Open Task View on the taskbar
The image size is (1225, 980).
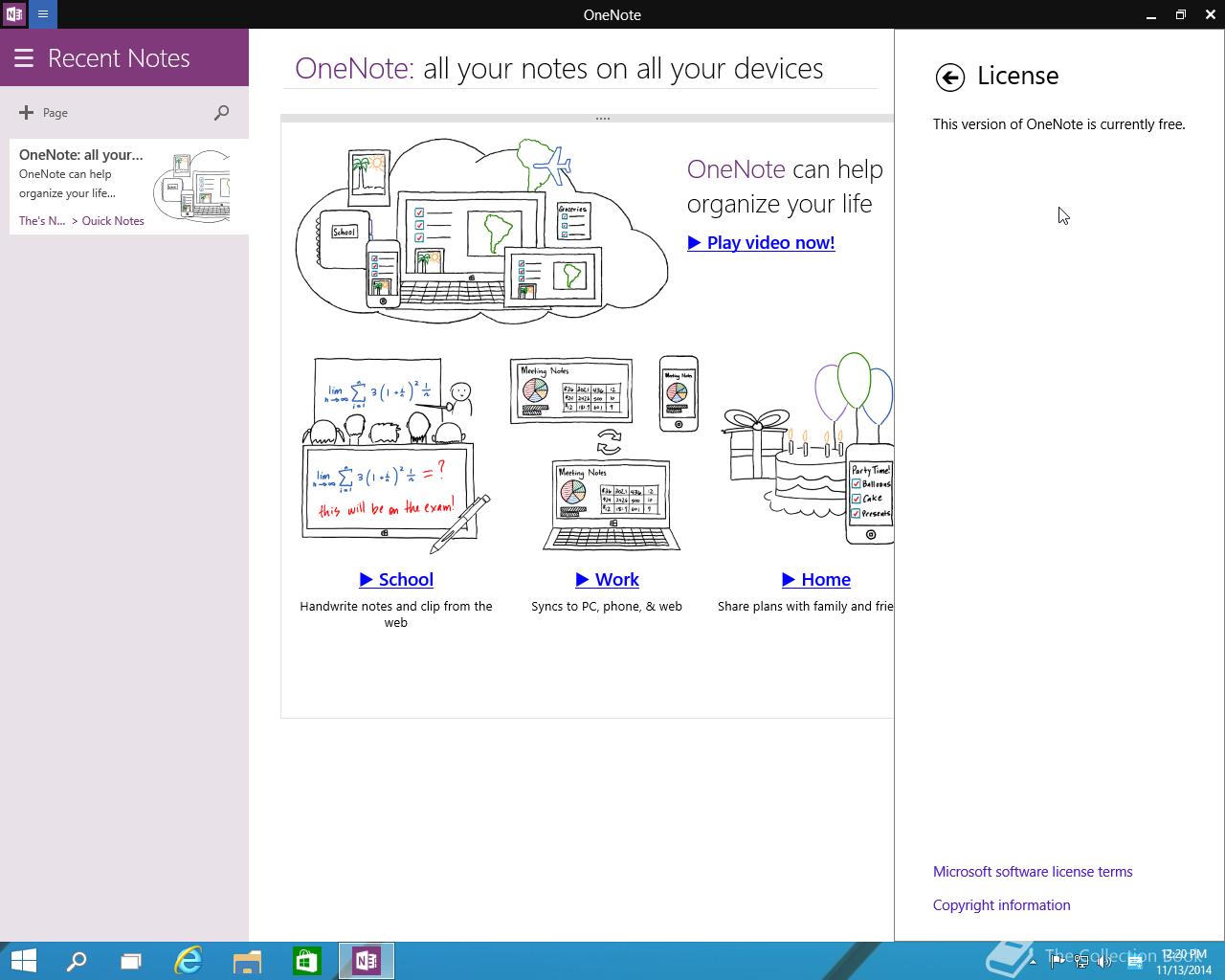tap(131, 961)
